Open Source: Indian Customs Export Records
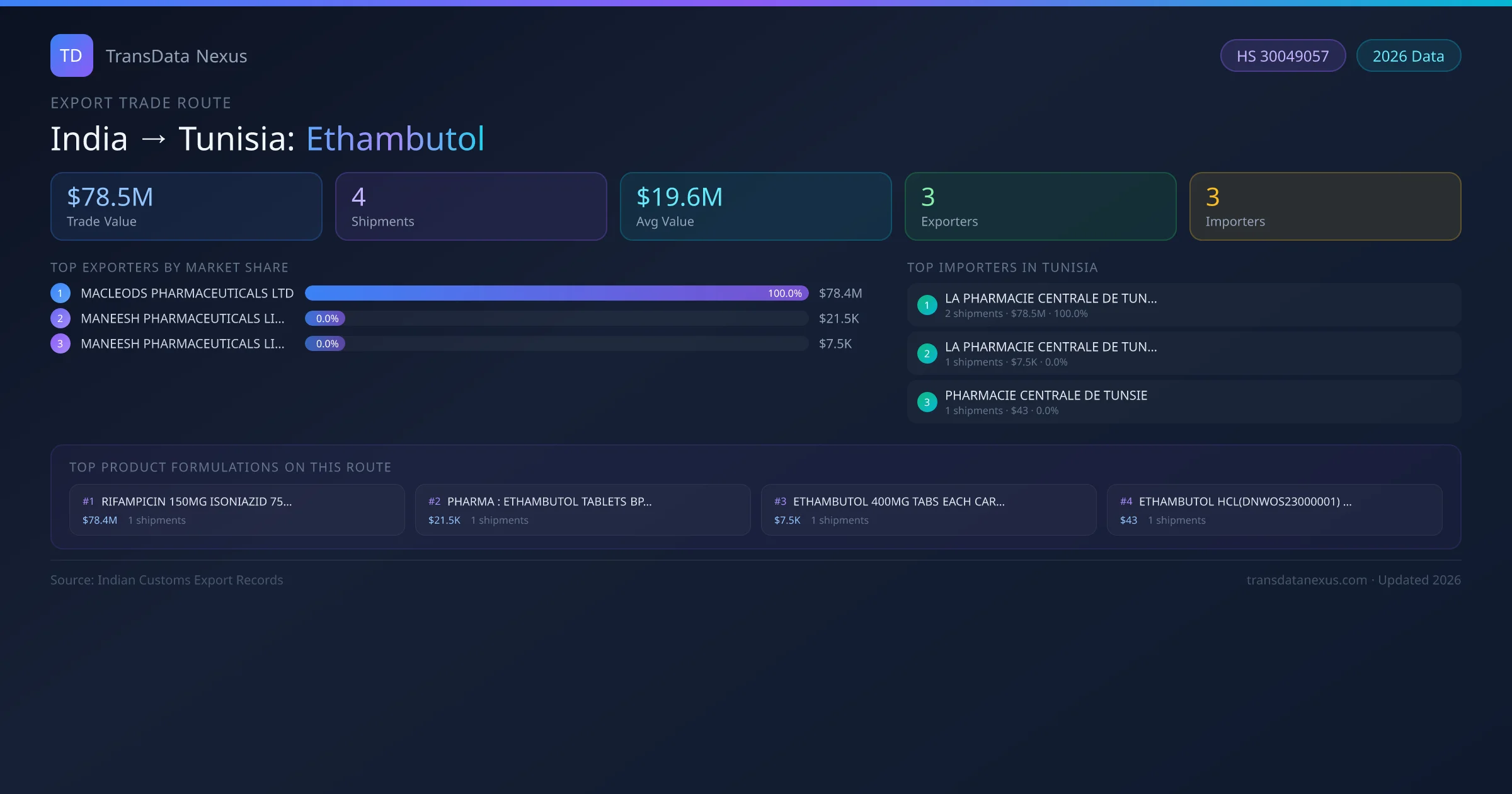 pyautogui.click(x=167, y=580)
